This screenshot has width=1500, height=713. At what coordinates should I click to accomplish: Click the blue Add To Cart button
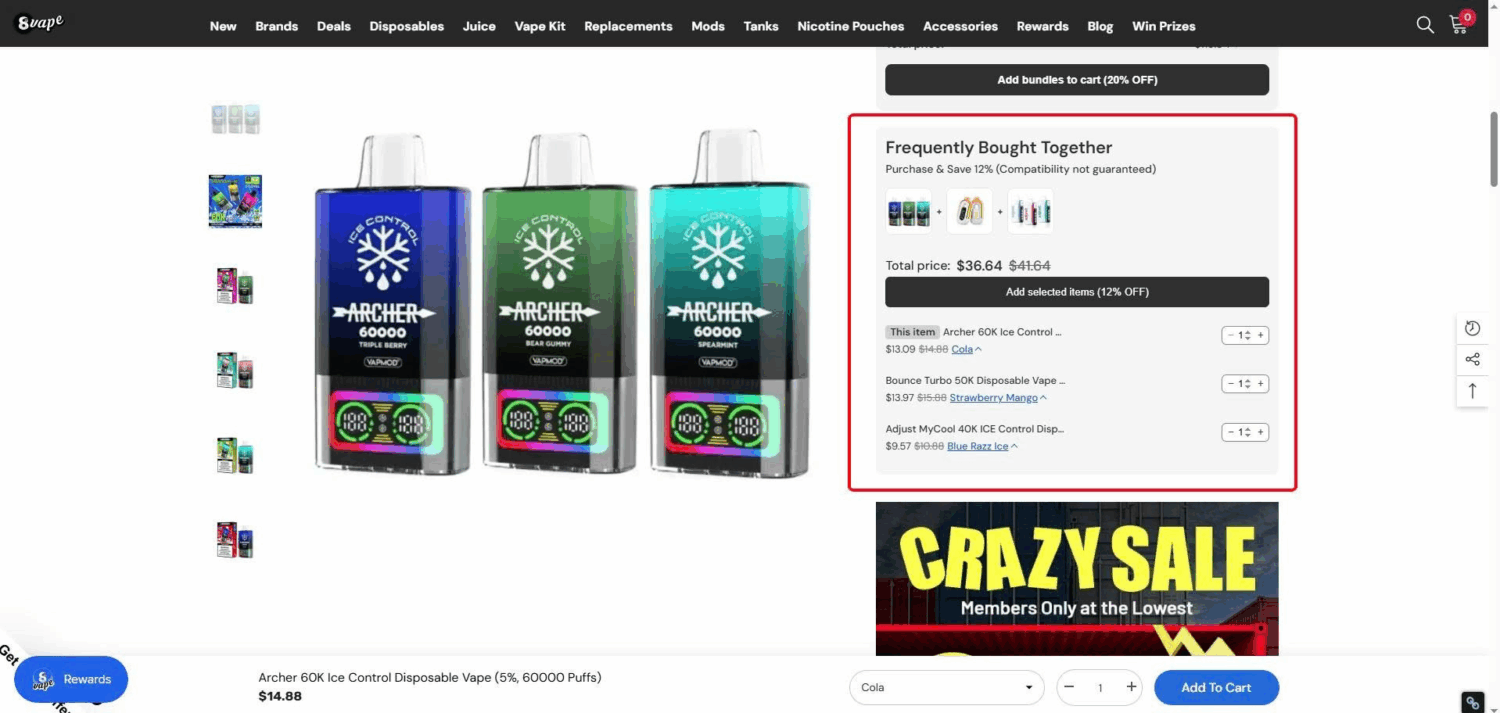pos(1216,687)
